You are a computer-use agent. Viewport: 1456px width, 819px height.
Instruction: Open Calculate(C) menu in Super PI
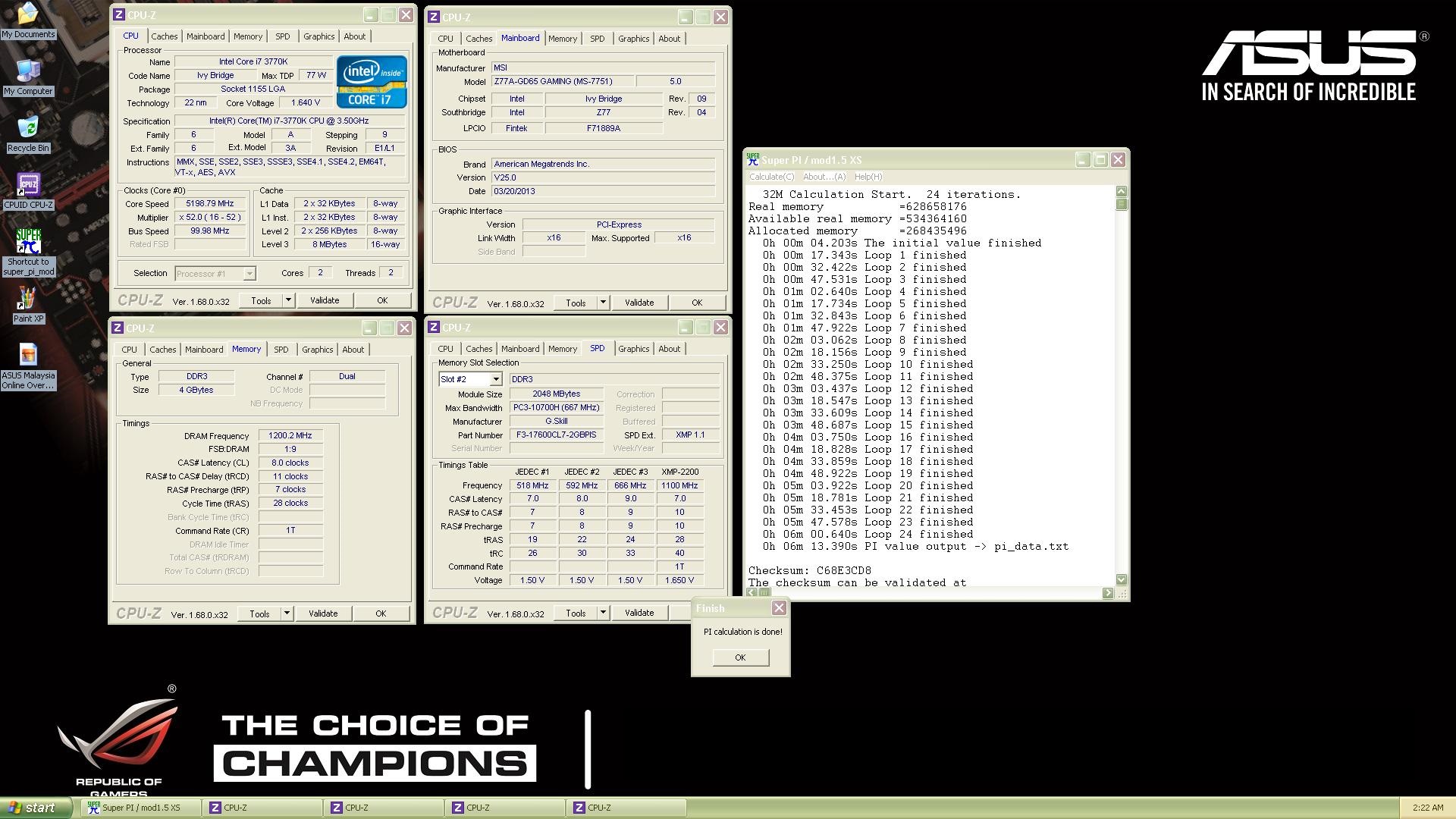tap(771, 177)
